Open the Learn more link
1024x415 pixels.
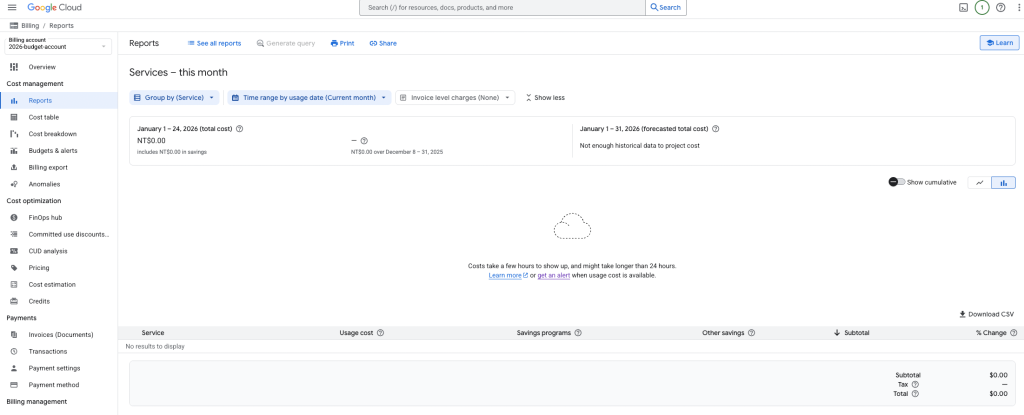click(x=507, y=276)
